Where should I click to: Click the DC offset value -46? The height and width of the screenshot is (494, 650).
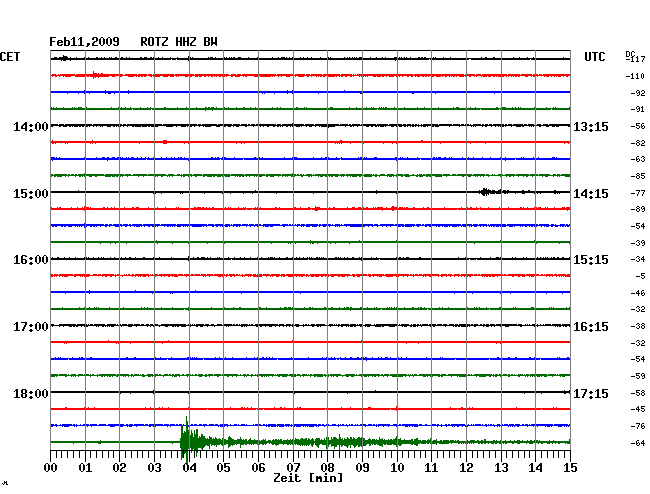coord(638,293)
